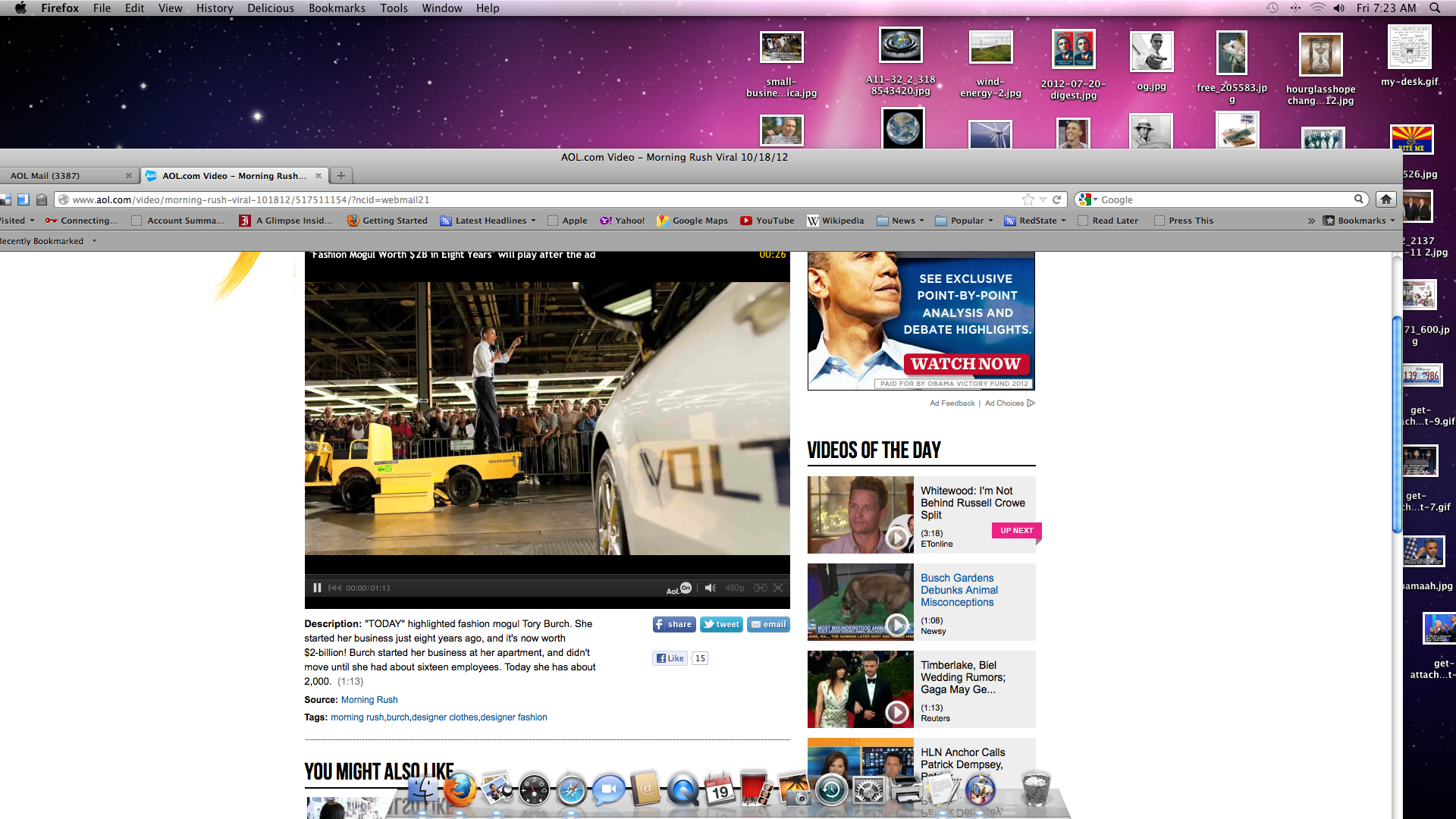Expand the News bookmark folder

(x=900, y=221)
